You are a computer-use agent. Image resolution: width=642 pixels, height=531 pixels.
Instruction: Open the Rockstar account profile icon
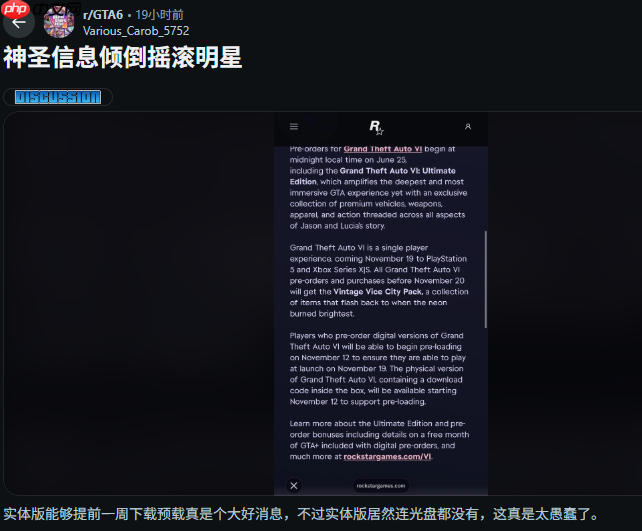tap(468, 127)
